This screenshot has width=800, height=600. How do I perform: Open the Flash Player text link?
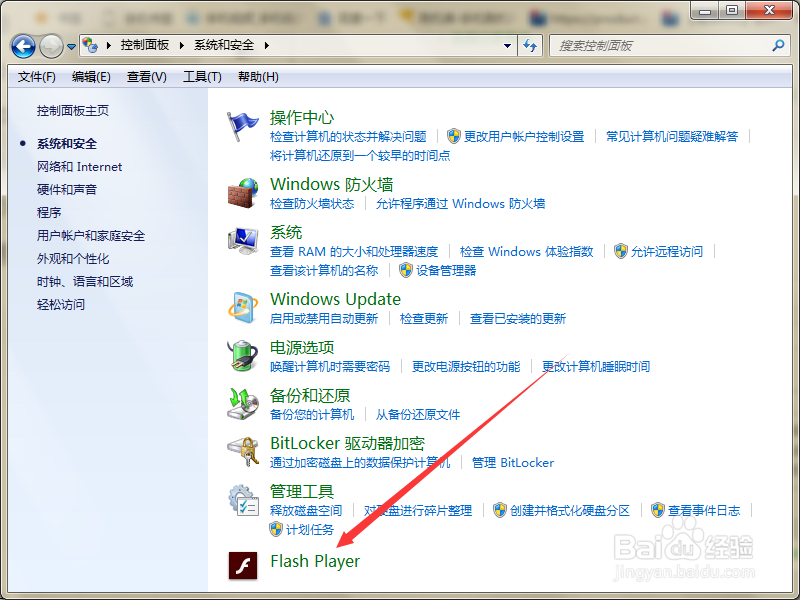[315, 561]
